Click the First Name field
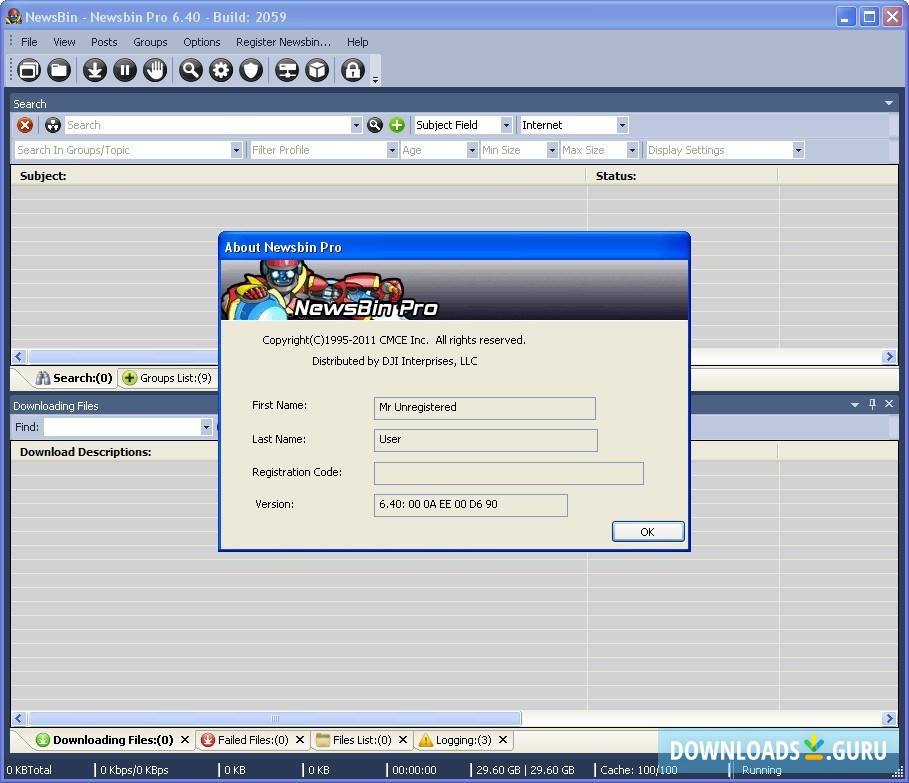 pos(485,407)
